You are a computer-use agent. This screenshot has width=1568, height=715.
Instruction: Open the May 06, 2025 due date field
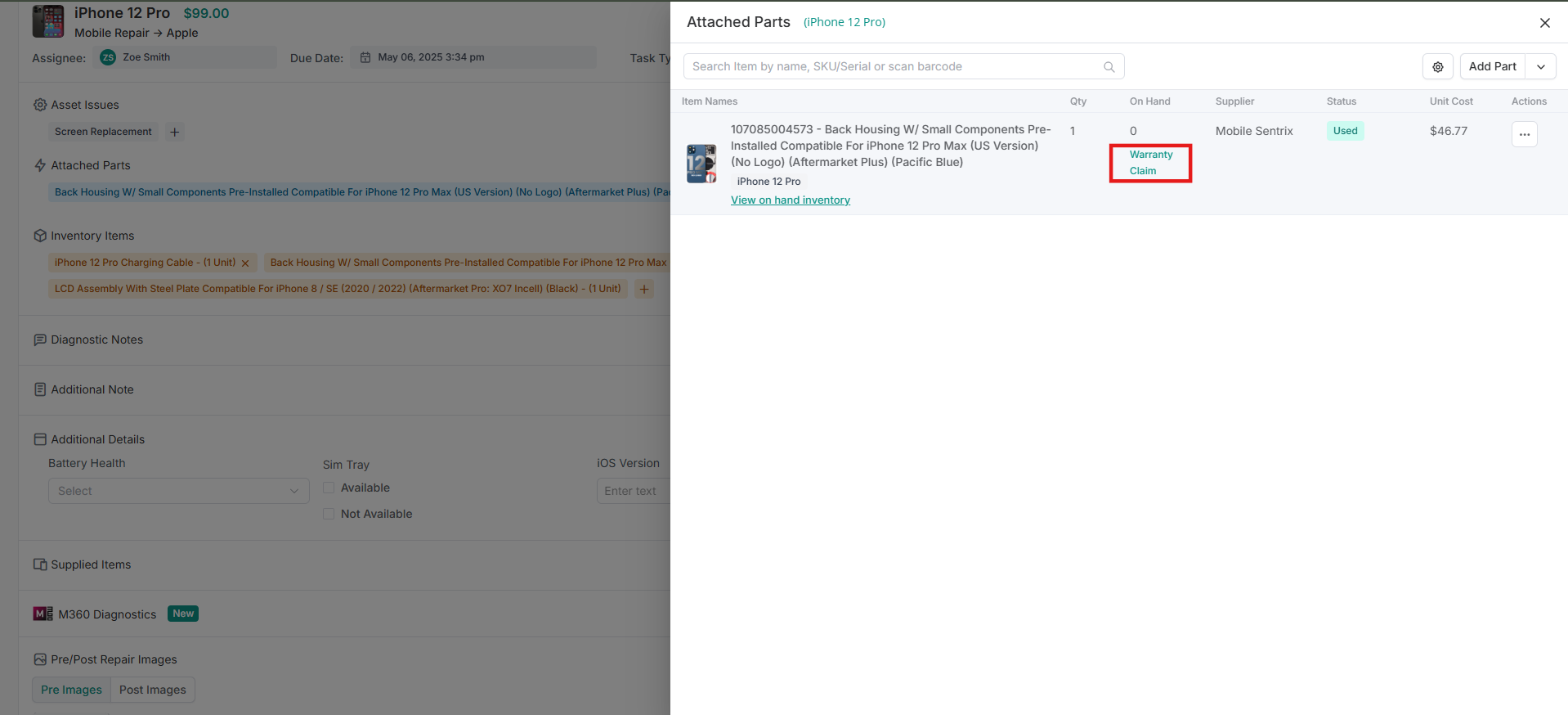point(474,57)
